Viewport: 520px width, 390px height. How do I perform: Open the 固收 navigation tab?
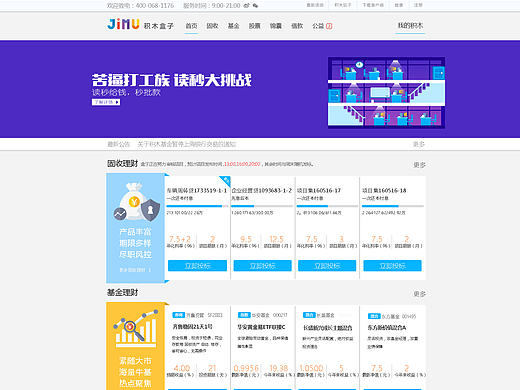pos(212,26)
